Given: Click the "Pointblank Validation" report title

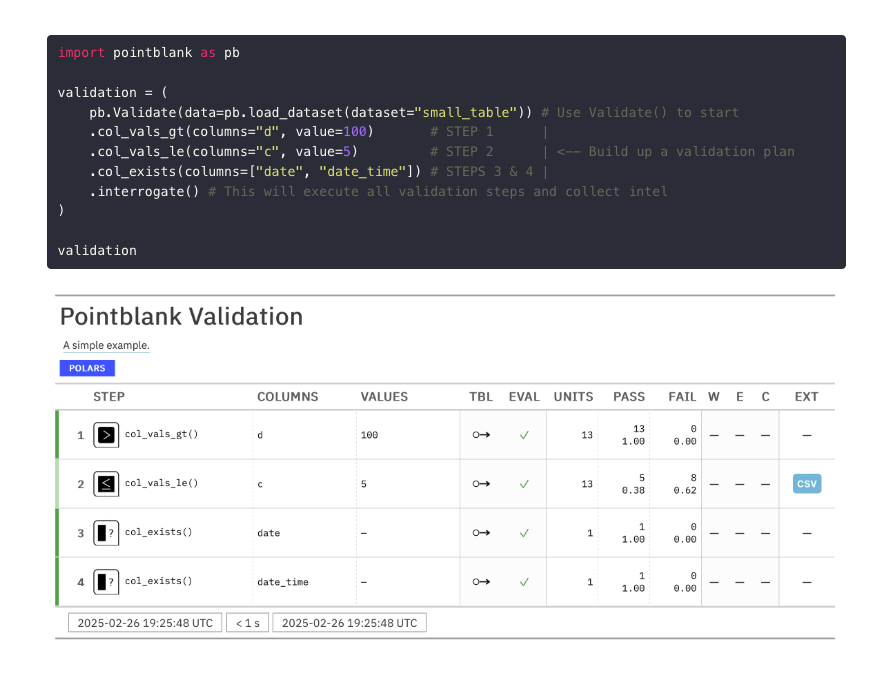Looking at the screenshot, I should click(181, 317).
